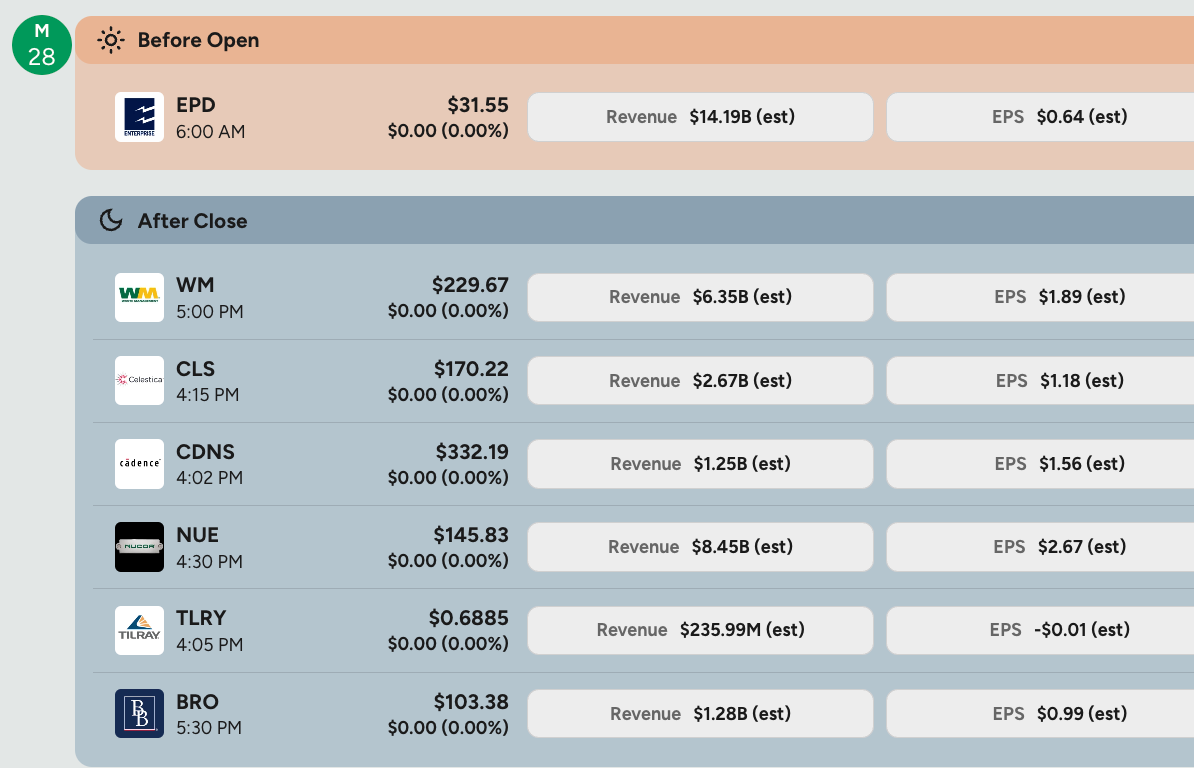
Task: Select NUE Revenue $8.45B estimate box
Action: coord(701,547)
